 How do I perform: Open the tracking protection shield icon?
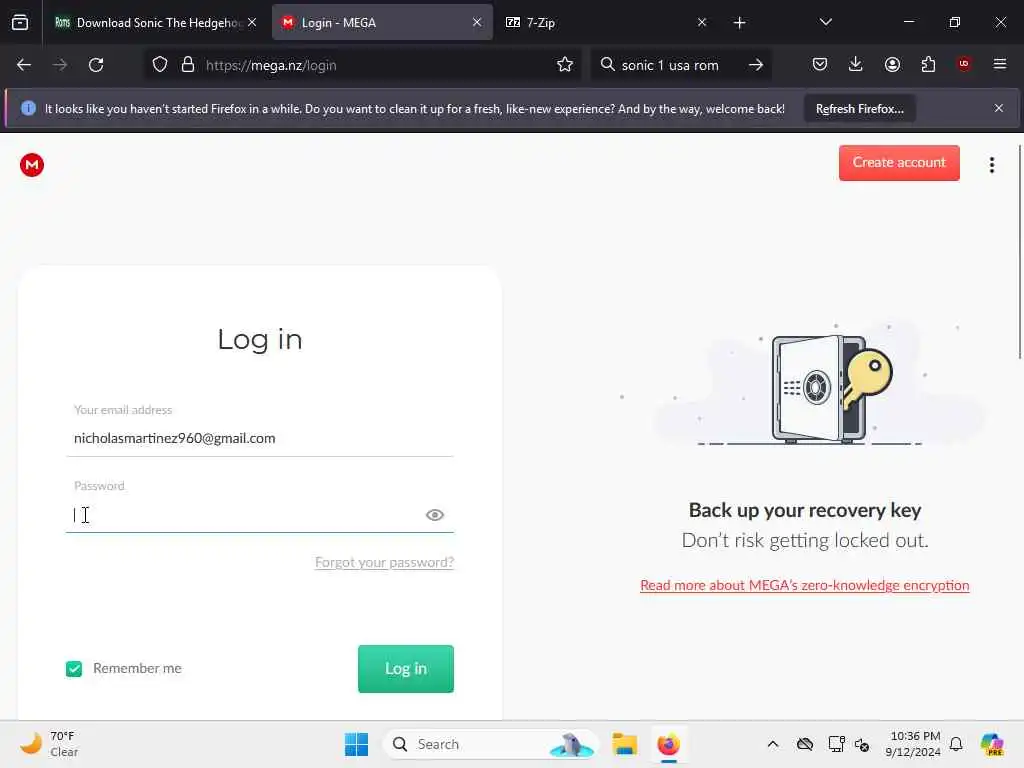(x=159, y=65)
